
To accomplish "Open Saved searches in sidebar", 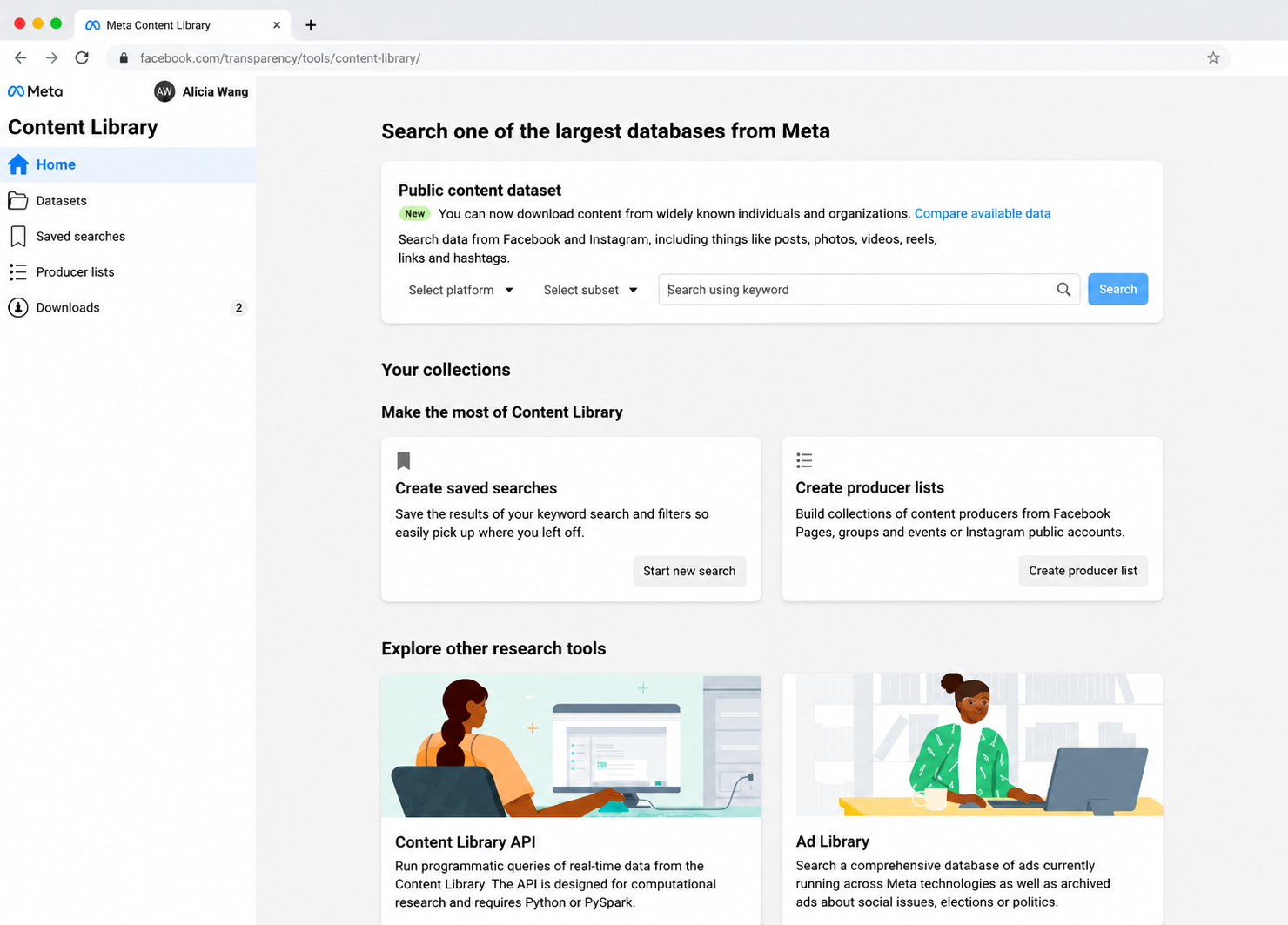I will coord(128,237).
